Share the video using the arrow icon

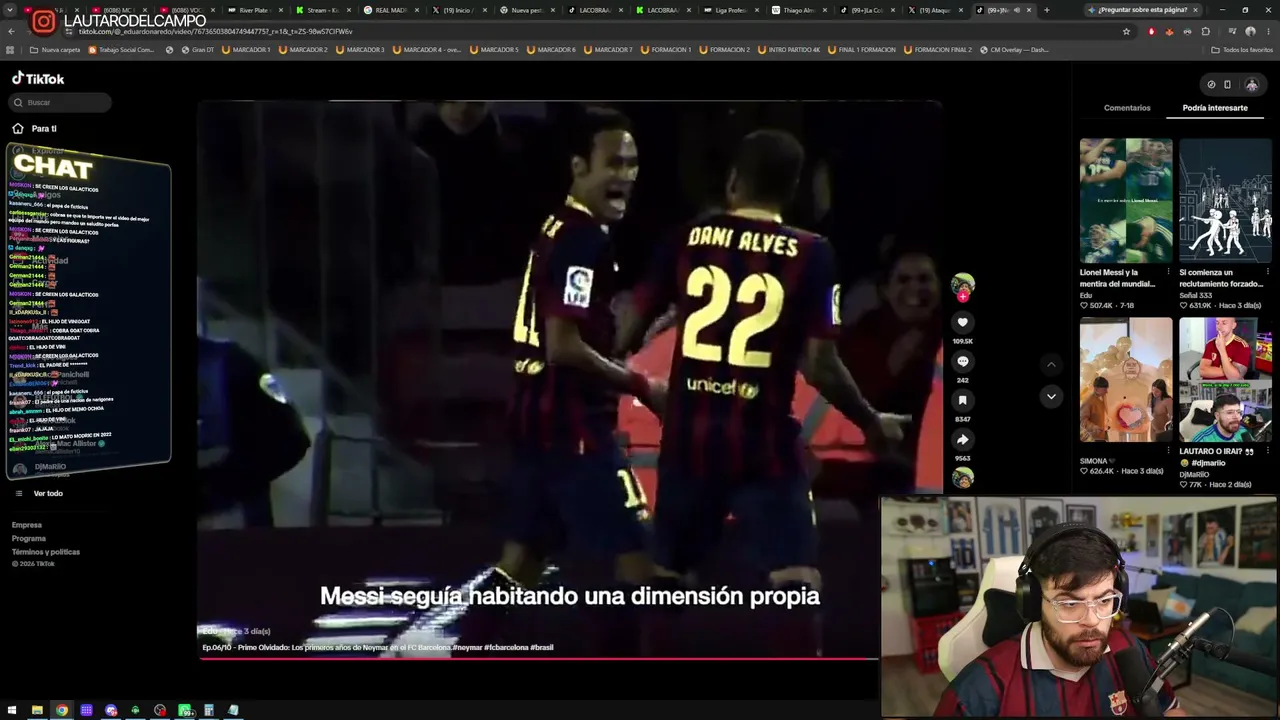click(x=963, y=439)
